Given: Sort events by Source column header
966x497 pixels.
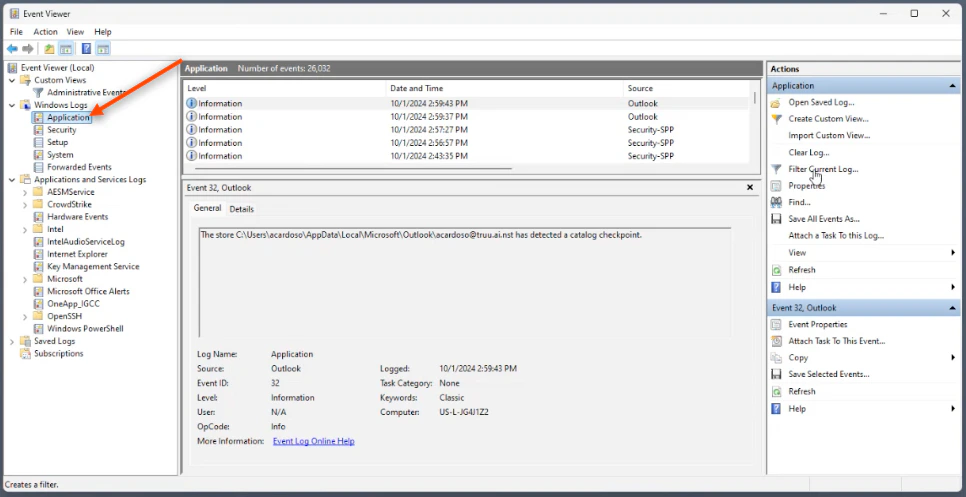Looking at the screenshot, I should coord(686,88).
